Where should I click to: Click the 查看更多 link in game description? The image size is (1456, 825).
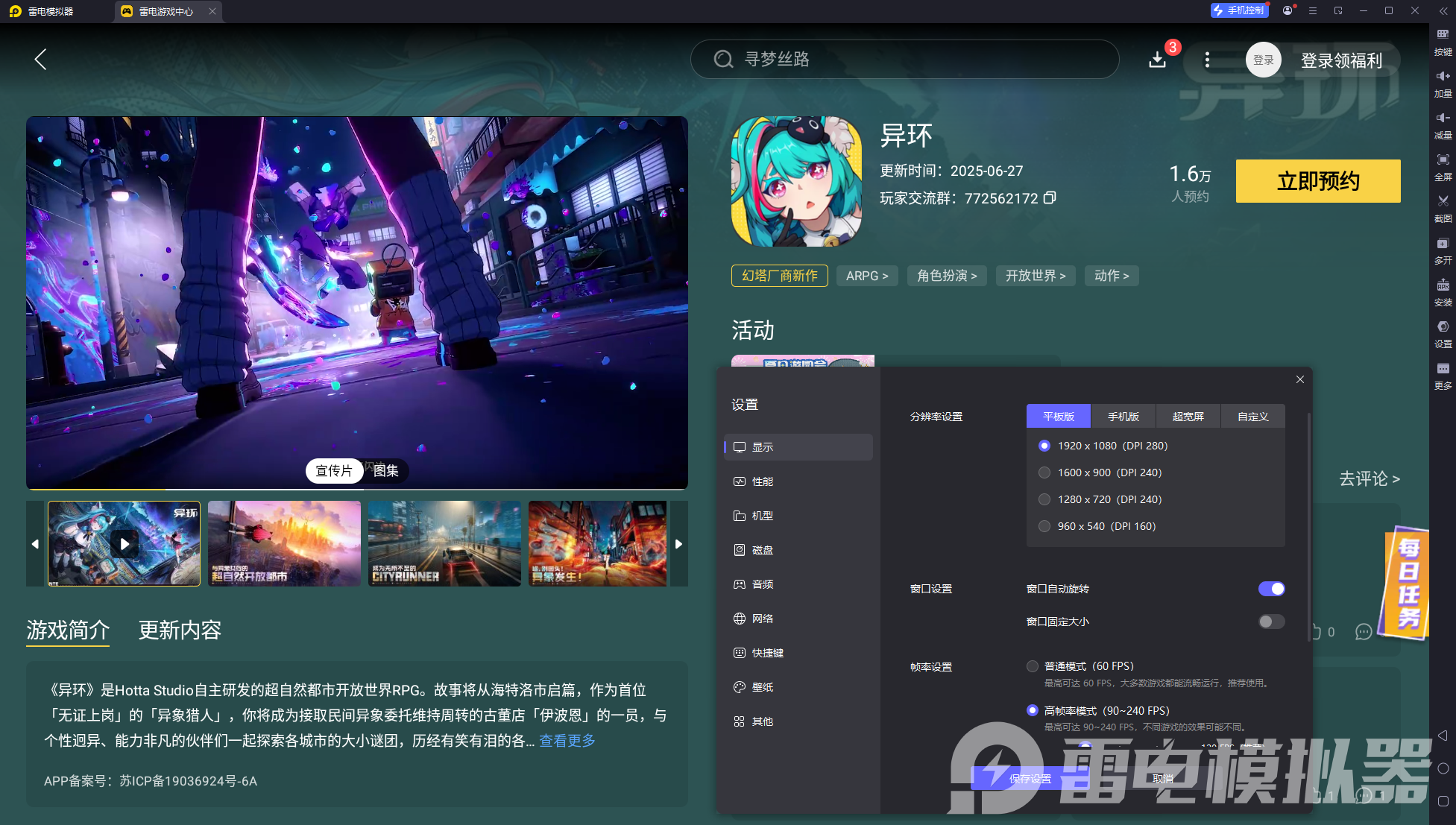tap(567, 740)
